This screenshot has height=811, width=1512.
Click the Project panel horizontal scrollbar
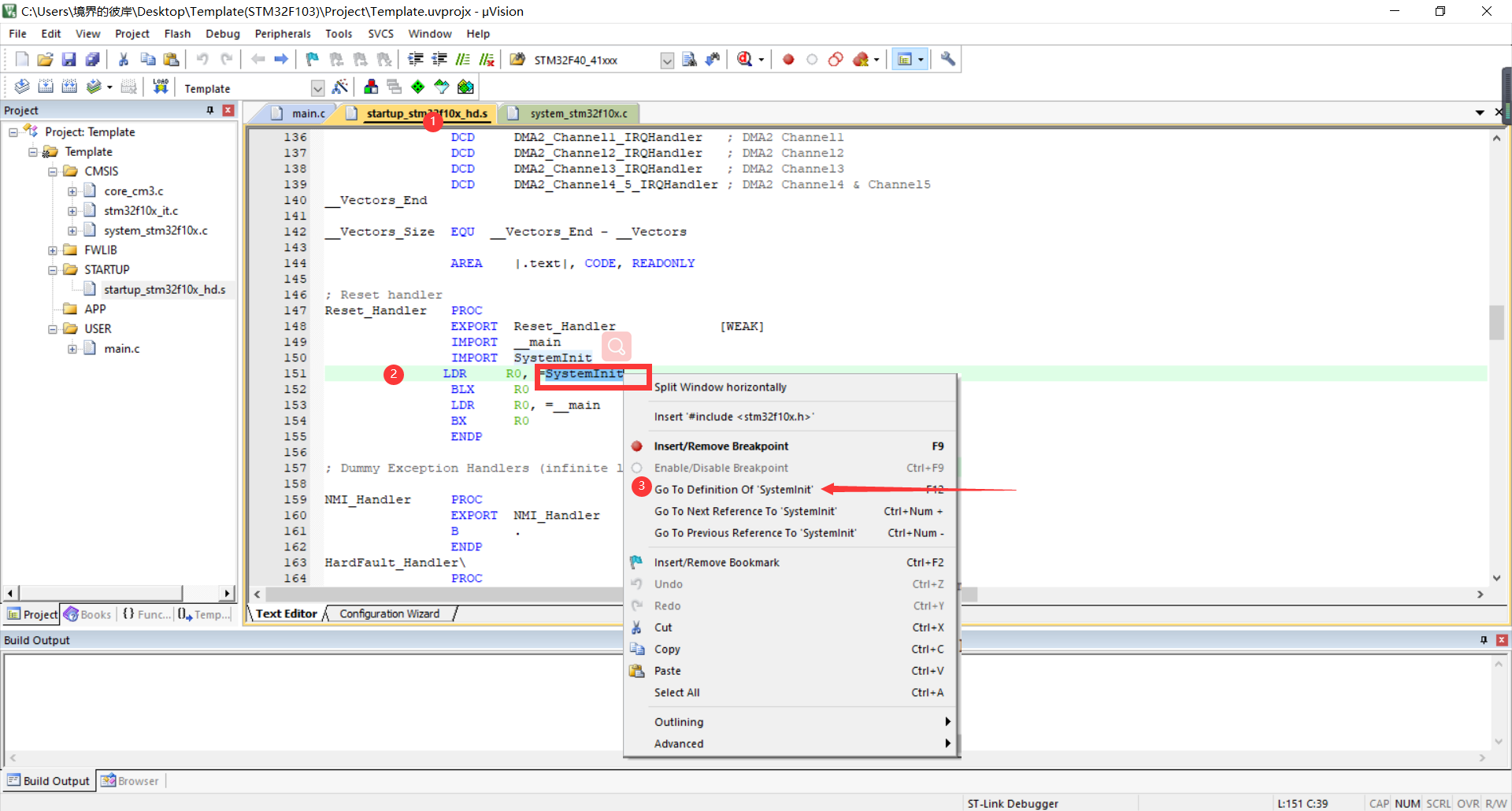101,593
